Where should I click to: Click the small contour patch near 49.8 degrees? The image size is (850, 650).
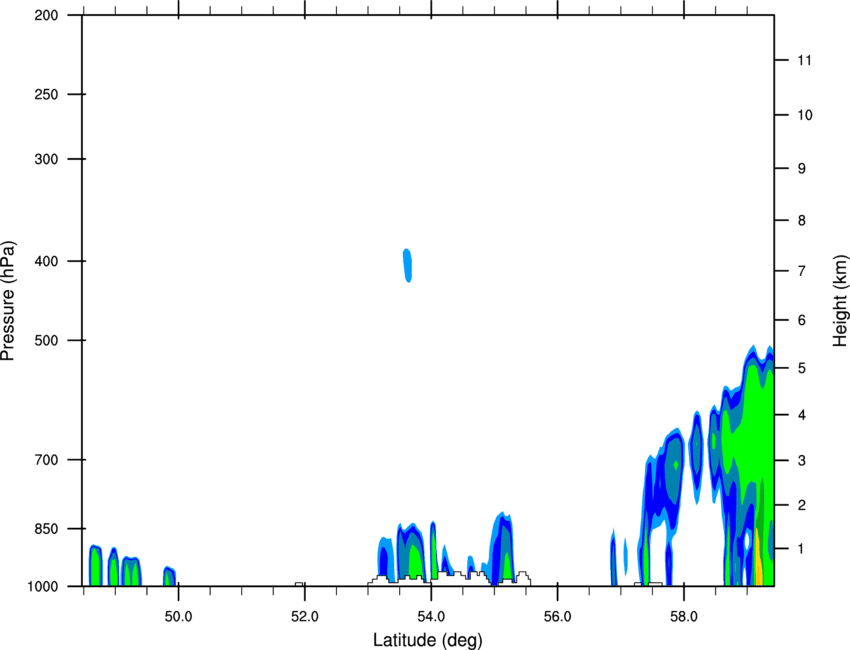click(169, 576)
